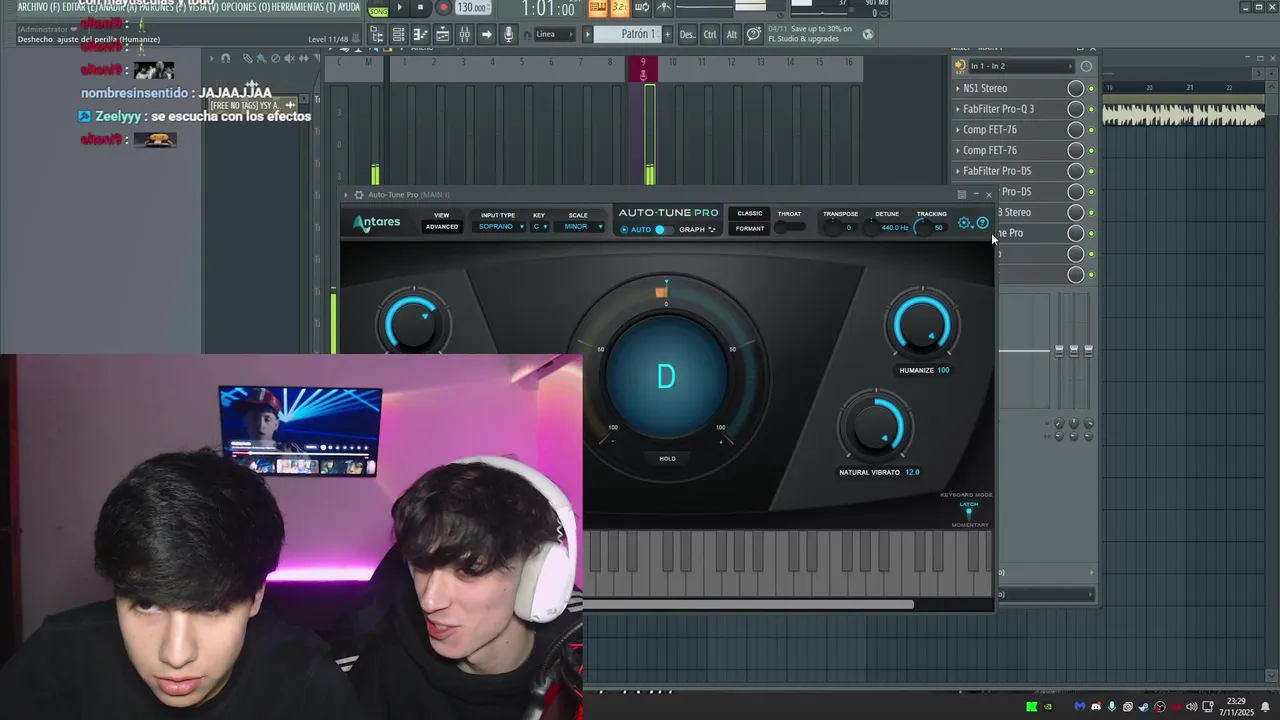Open Auto-Tune plugin options gear icon
1280x720 pixels.
coord(359,195)
